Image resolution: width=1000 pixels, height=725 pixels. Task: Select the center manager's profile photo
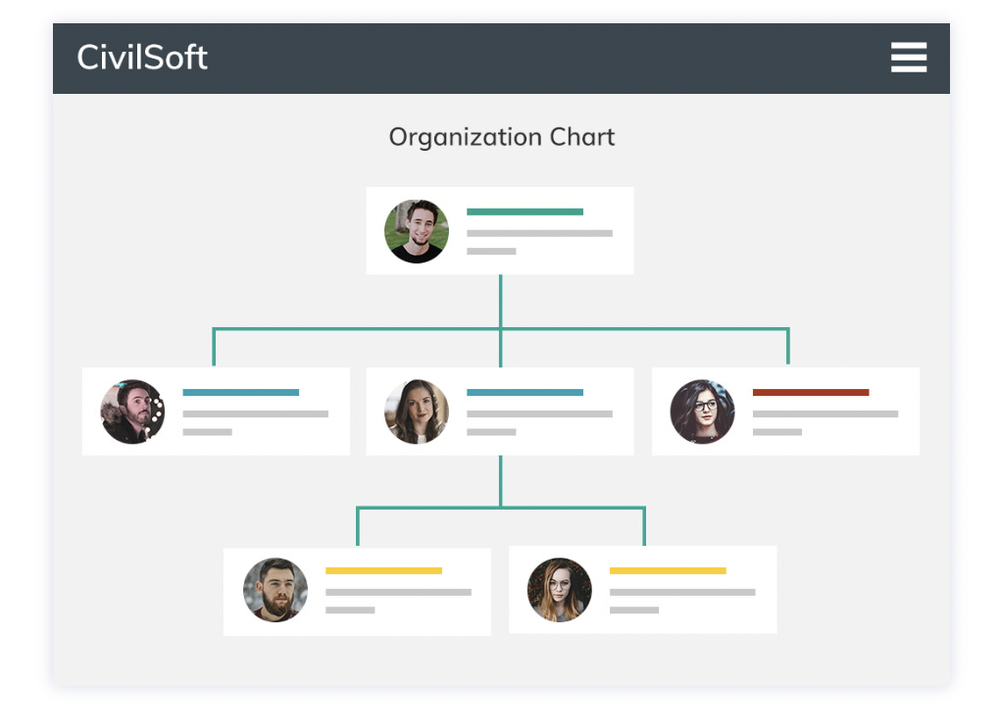pos(416,410)
